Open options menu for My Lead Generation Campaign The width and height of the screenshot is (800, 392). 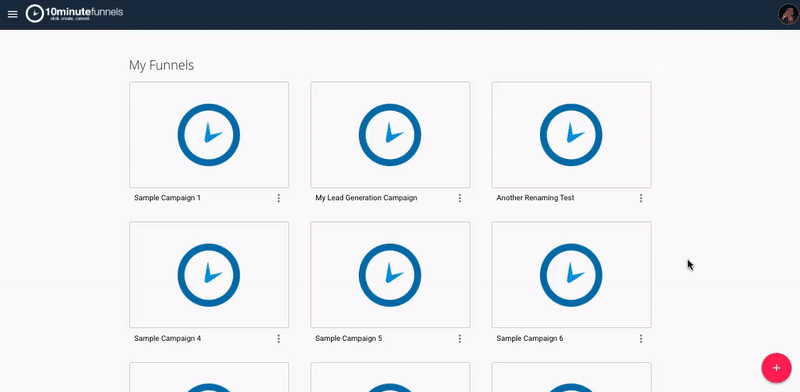[460, 198]
